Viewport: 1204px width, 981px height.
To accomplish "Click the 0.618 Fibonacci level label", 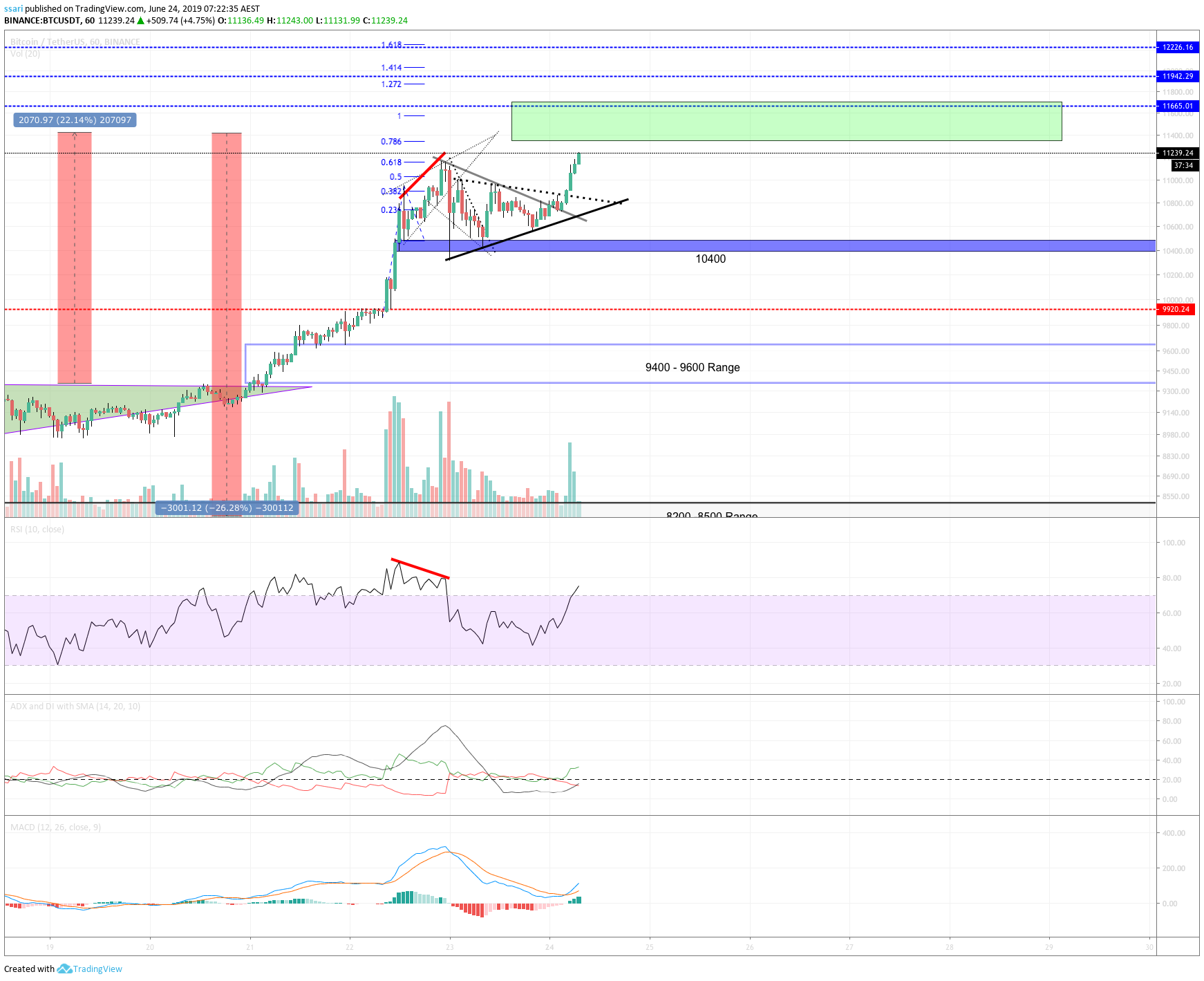I will click(x=391, y=162).
